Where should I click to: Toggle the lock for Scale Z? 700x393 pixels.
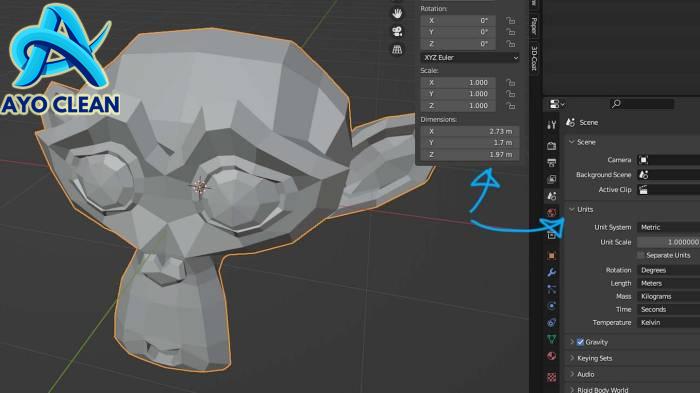pyautogui.click(x=511, y=106)
